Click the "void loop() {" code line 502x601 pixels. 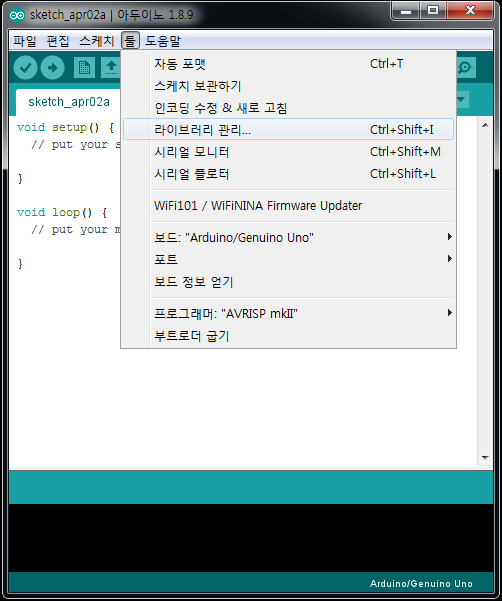(62, 212)
